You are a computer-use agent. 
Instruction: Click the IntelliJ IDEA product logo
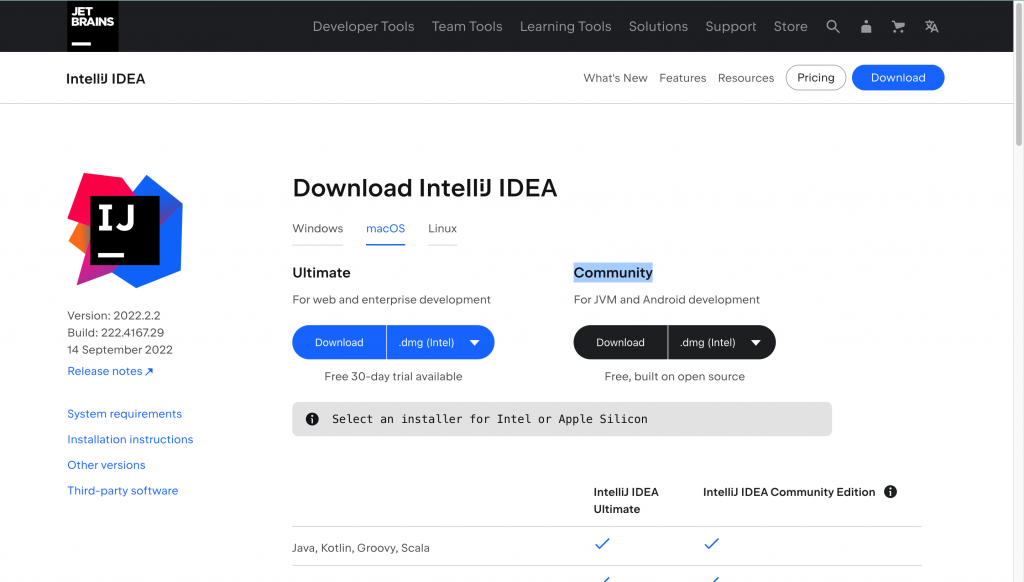(125, 230)
